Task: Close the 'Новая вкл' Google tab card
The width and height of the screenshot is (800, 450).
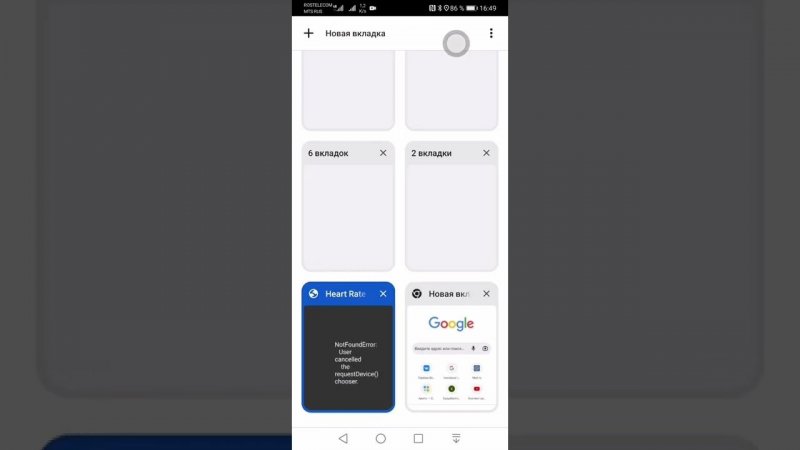Action: [x=486, y=294]
